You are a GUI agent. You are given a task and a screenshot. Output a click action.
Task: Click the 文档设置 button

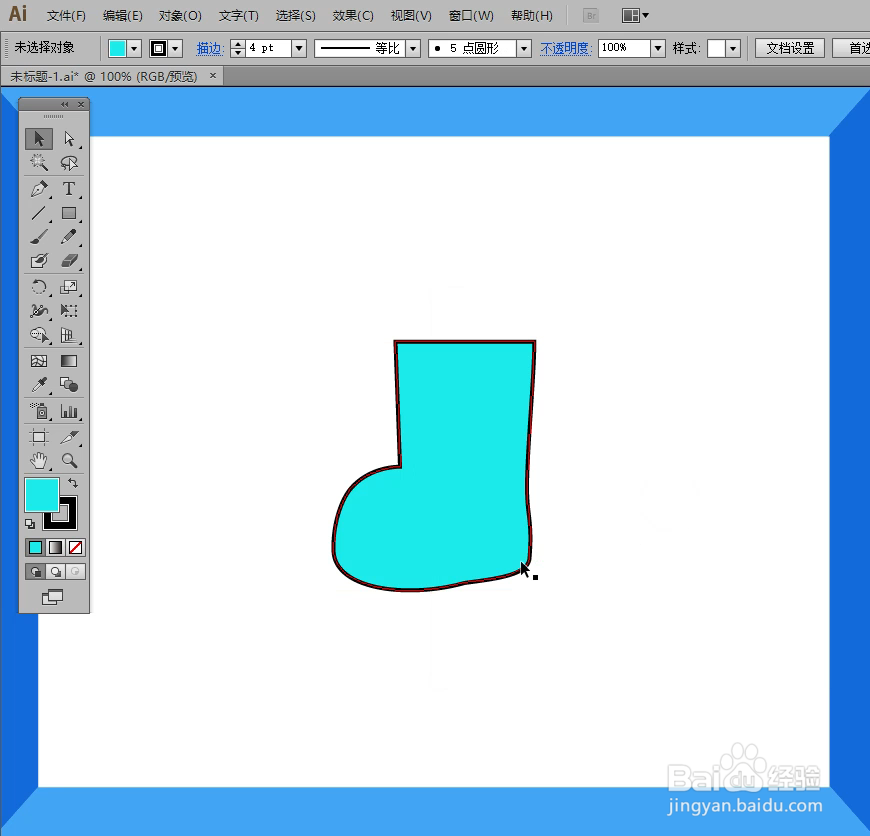(790, 48)
